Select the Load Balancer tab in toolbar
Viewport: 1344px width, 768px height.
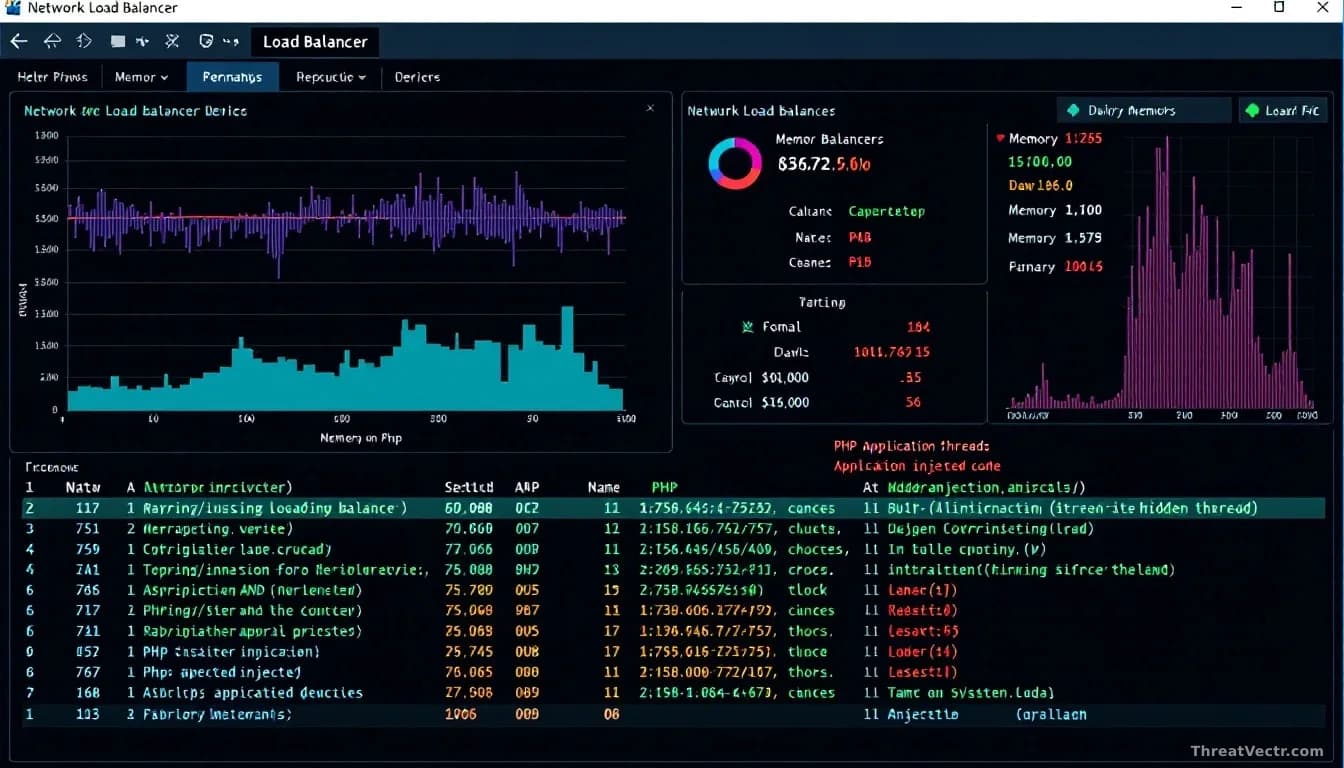click(315, 42)
